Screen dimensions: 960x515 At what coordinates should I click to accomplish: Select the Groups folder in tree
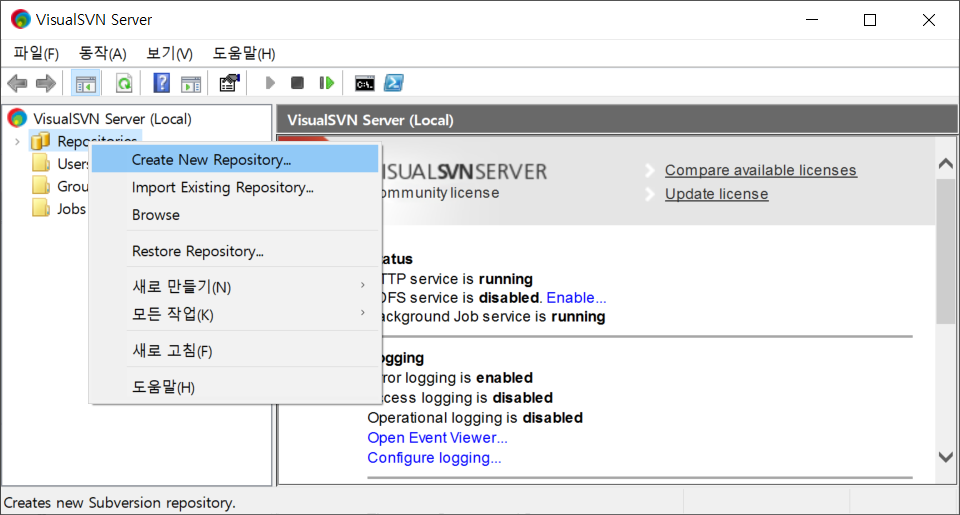tap(60, 186)
